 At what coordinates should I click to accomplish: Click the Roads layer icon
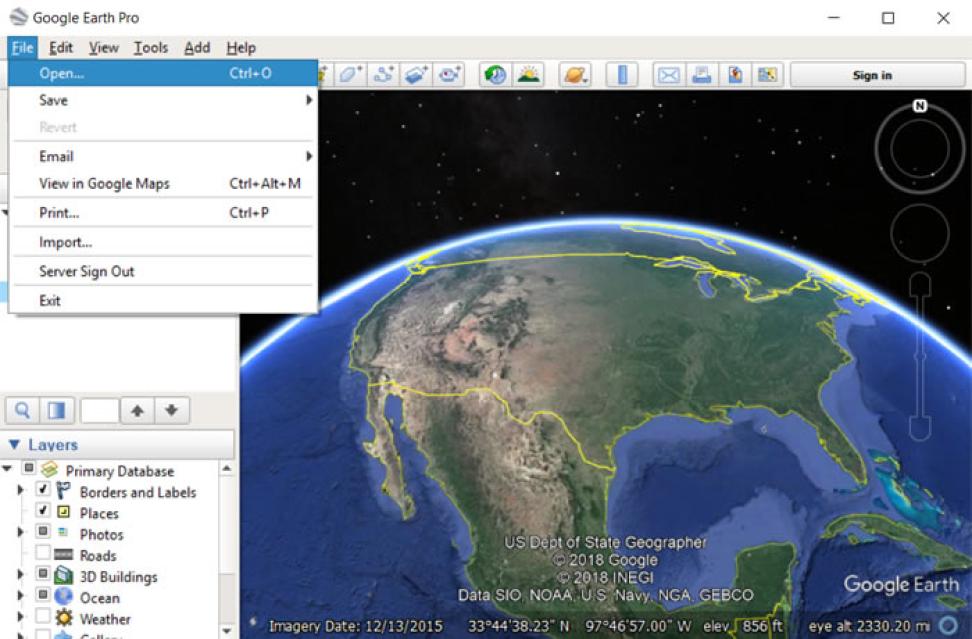pyautogui.click(x=63, y=555)
